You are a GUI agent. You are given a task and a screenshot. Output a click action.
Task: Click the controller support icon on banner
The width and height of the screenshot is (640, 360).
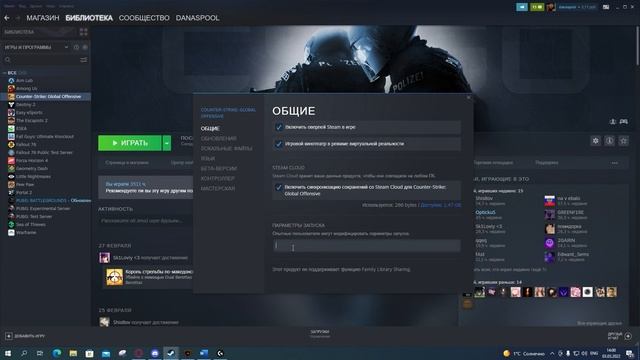pyautogui.click(x=624, y=122)
